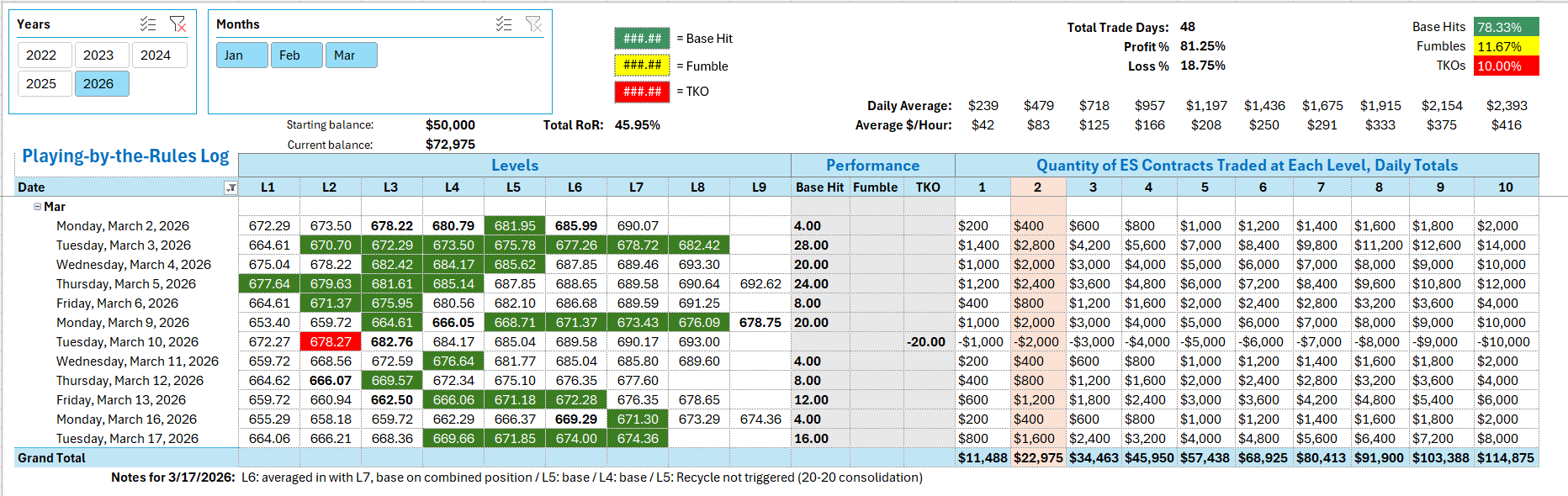Select 2023 in the Years slicer
The image size is (1568, 496).
click(98, 55)
